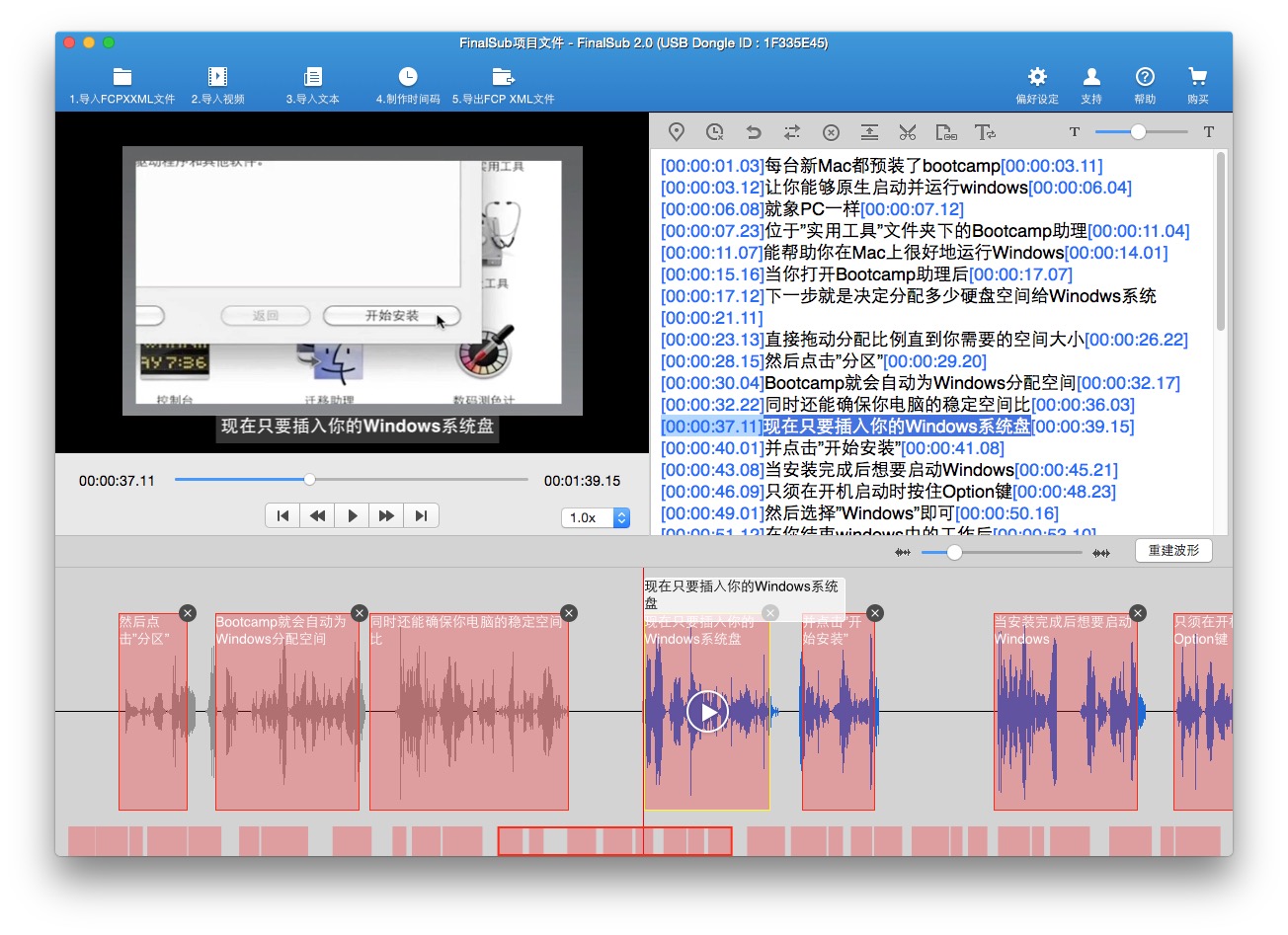Jump to end of video

[x=421, y=515]
